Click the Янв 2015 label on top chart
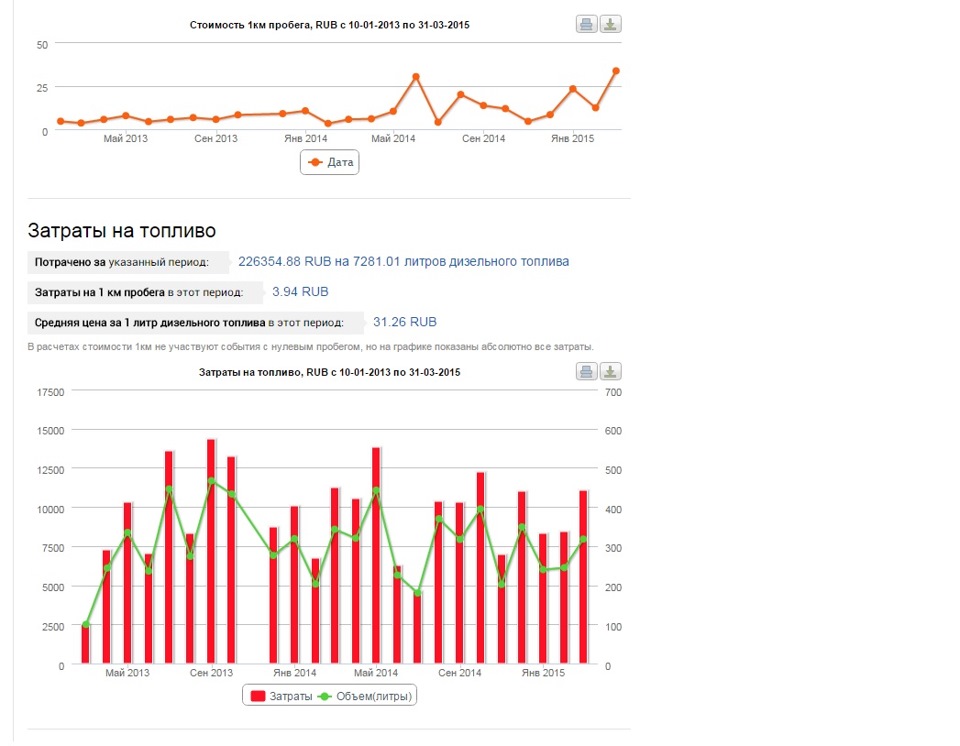Screen dimensions: 960x746 tap(572, 138)
